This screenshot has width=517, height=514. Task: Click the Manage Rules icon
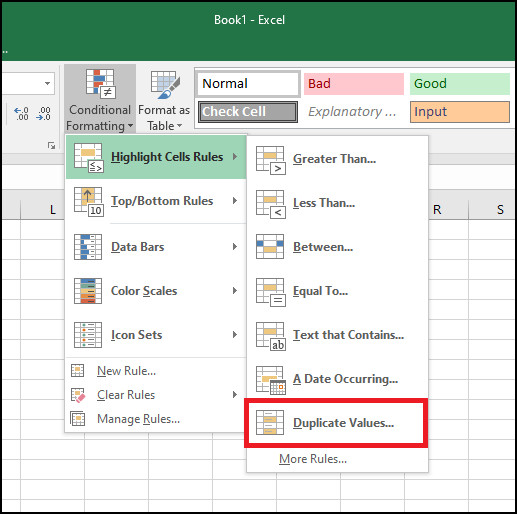pos(78,419)
